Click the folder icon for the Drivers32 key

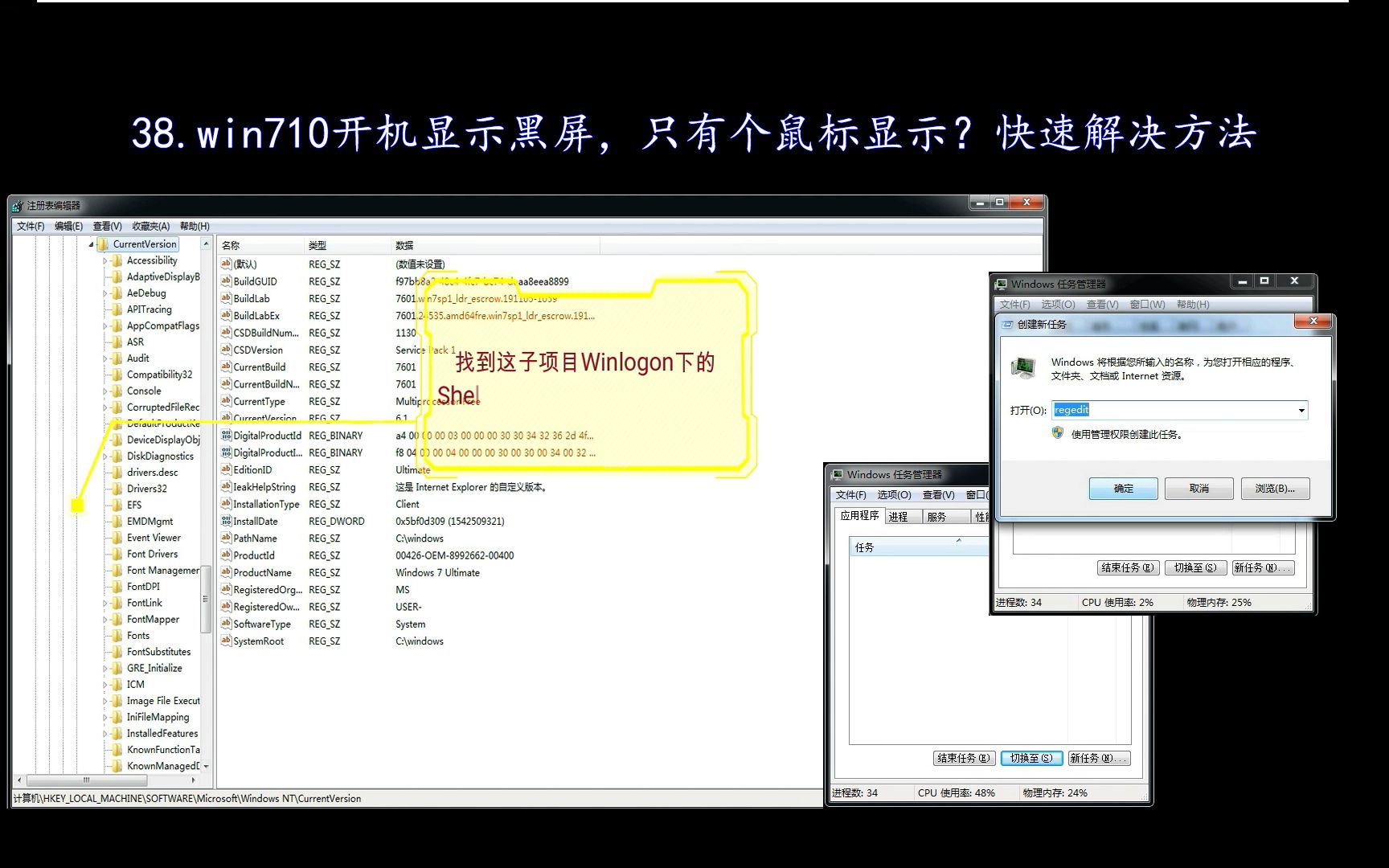pyautogui.click(x=117, y=488)
